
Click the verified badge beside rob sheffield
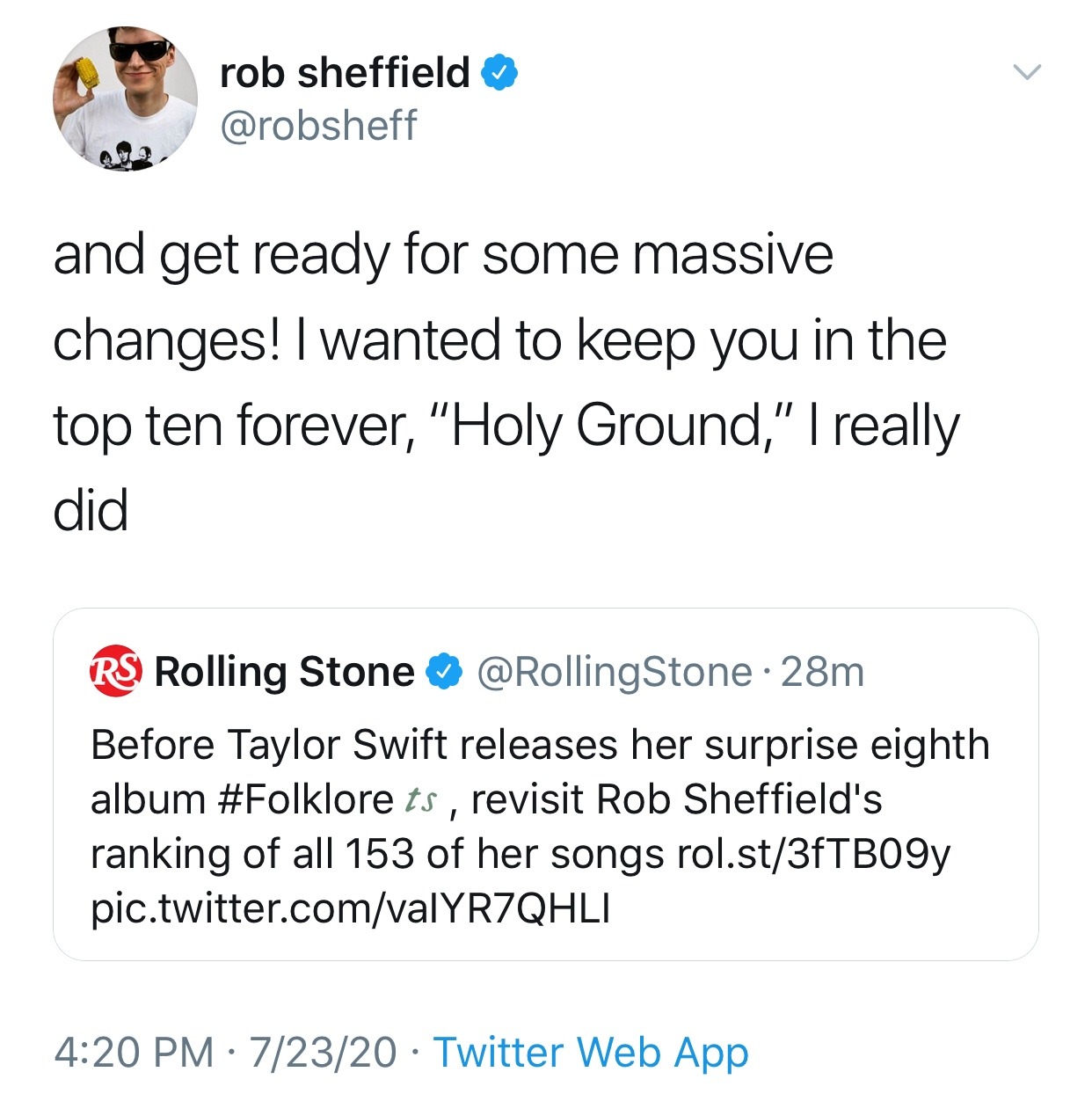tap(499, 73)
